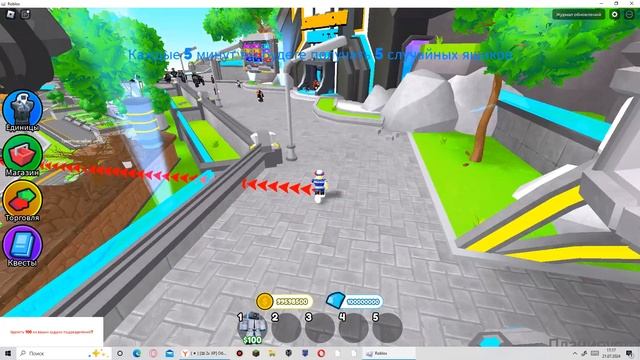This screenshot has height=360, width=640.
Task: Open the notification center icon
Action: point(629,353)
